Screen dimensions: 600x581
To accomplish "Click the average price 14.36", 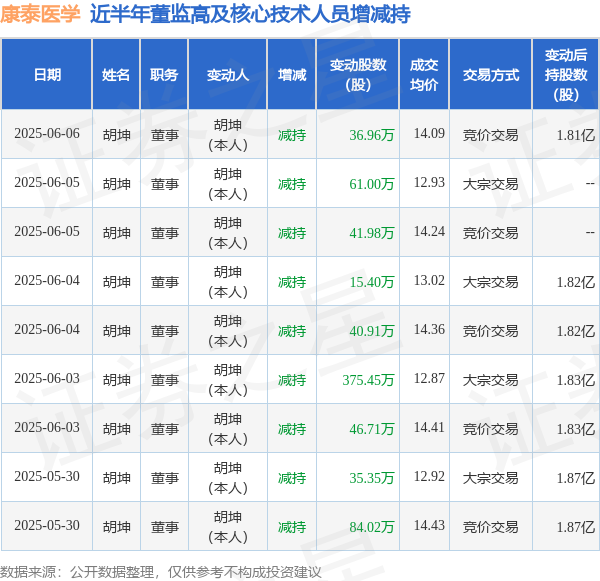I will click(429, 329).
